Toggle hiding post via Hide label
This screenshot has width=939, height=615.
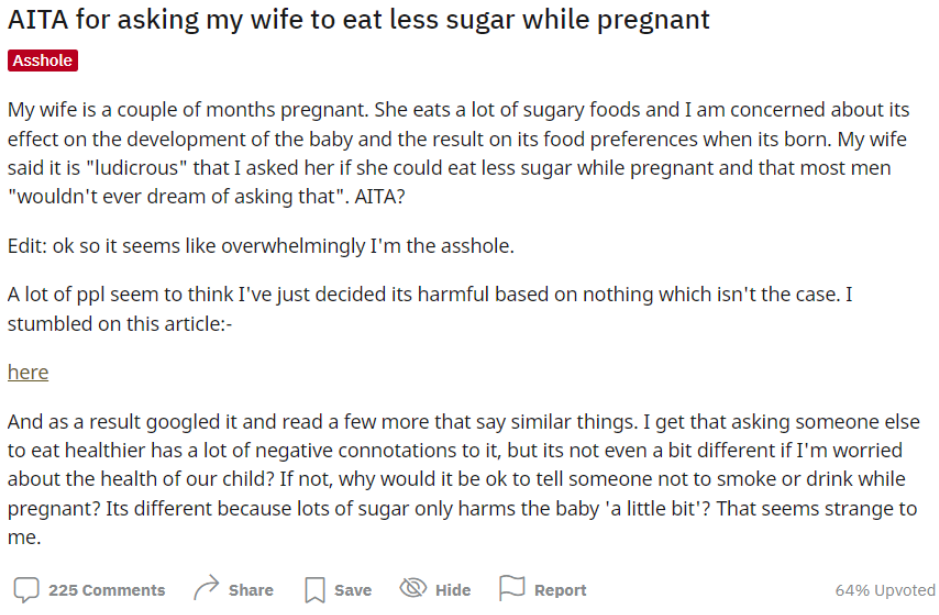tap(453, 590)
